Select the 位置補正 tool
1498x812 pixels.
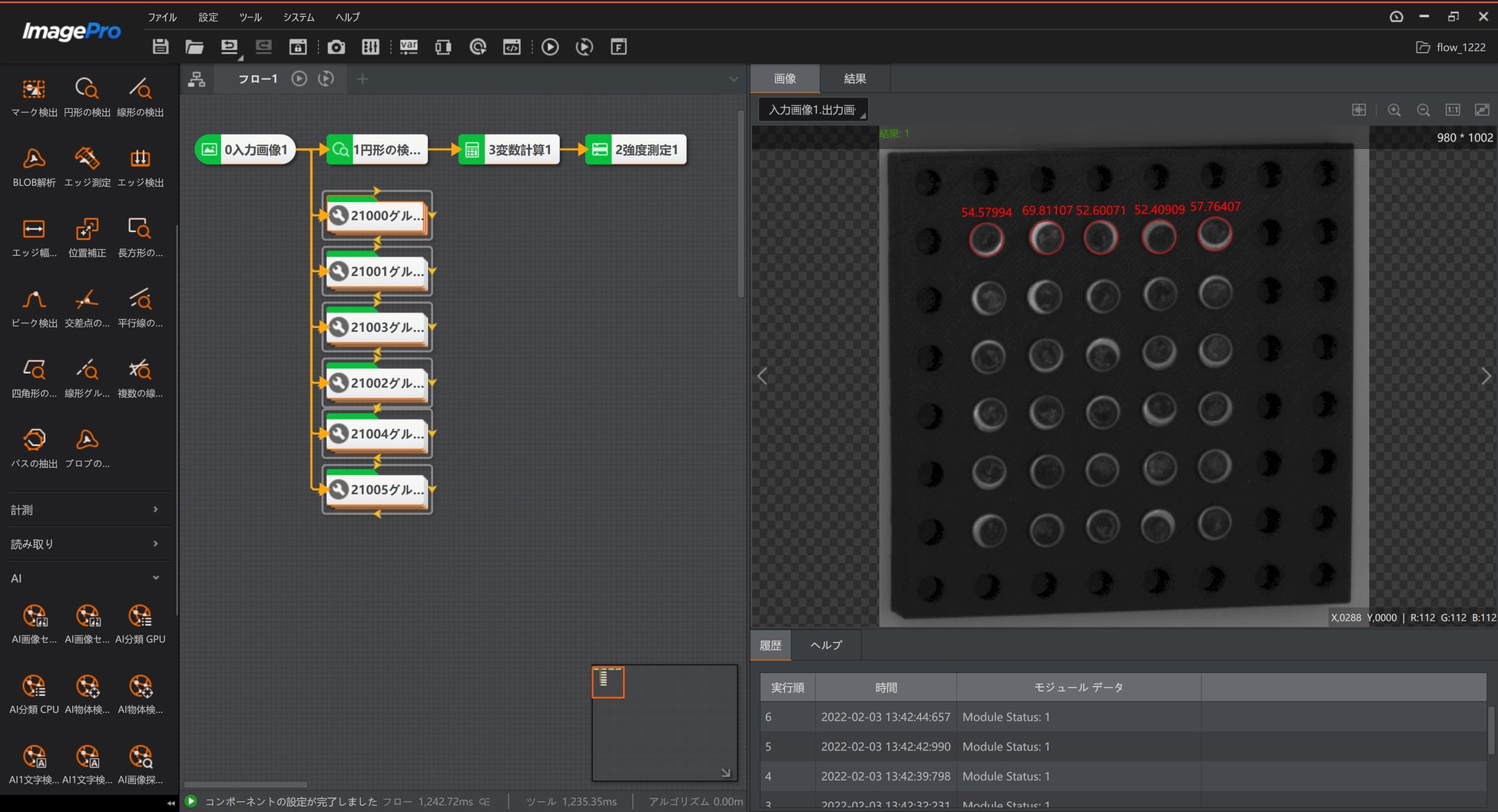tap(87, 238)
